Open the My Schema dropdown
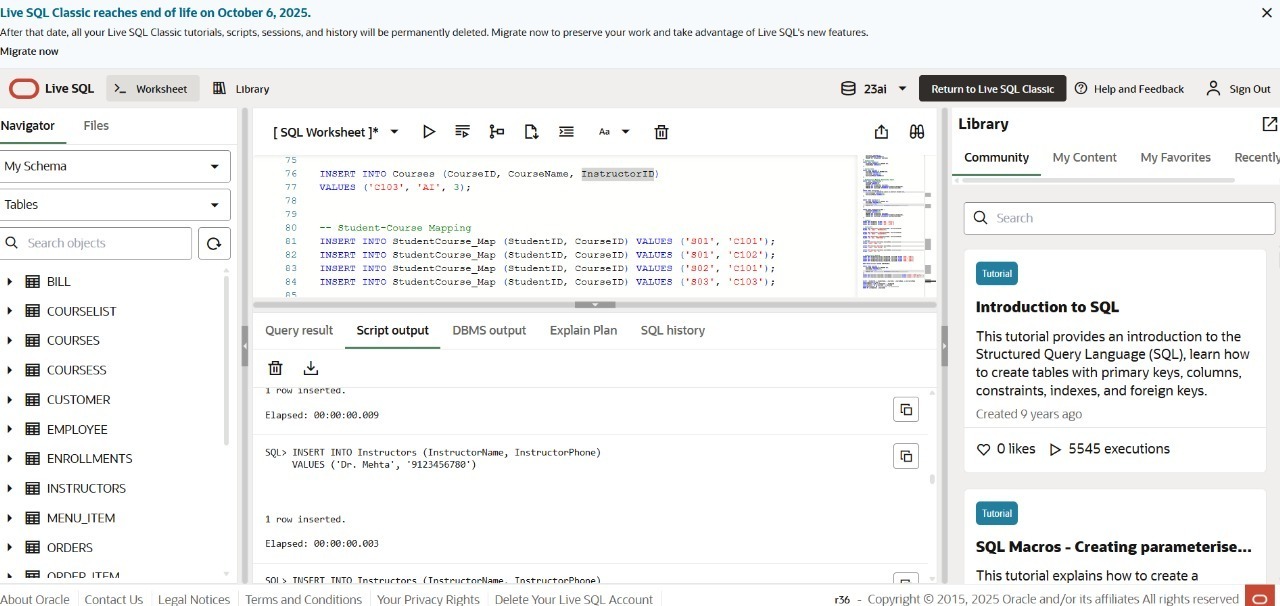Image resolution: width=1280 pixels, height=606 pixels. (115, 166)
